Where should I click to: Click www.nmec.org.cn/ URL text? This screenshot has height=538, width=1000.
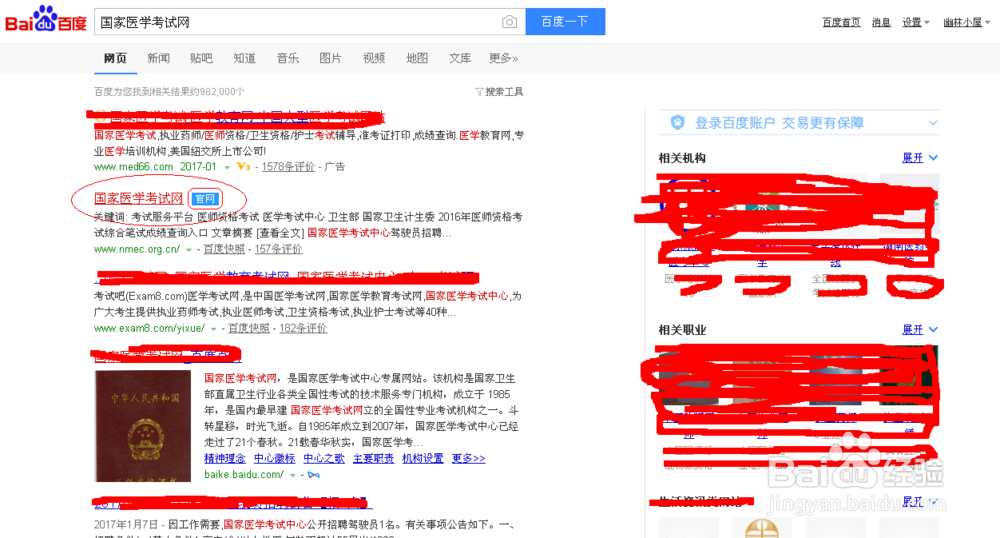tap(137, 249)
